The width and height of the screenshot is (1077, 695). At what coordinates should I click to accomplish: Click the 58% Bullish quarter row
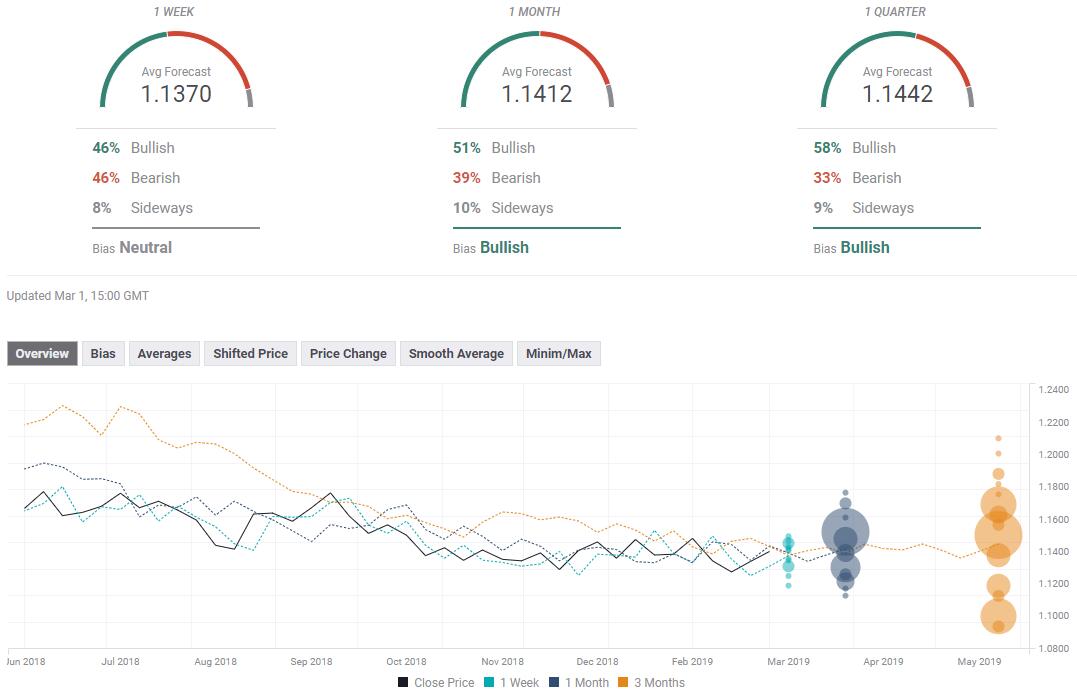point(857,147)
